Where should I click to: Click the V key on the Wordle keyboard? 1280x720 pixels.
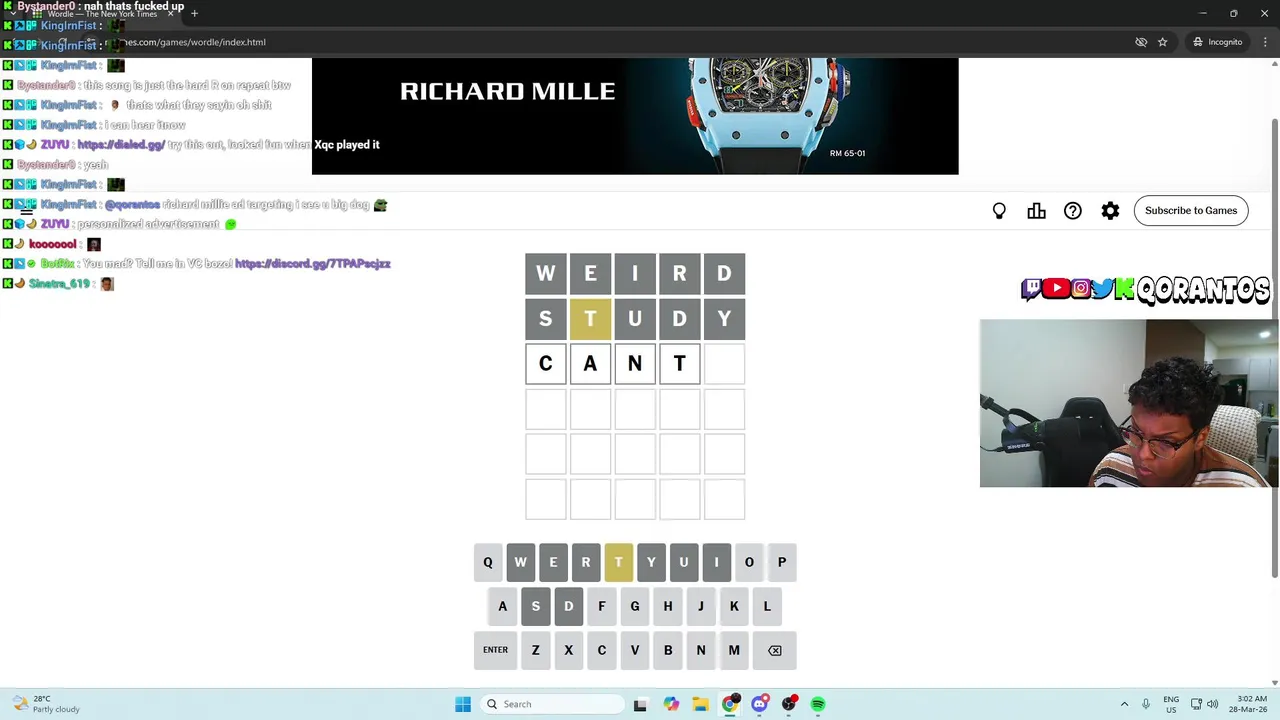pos(634,650)
